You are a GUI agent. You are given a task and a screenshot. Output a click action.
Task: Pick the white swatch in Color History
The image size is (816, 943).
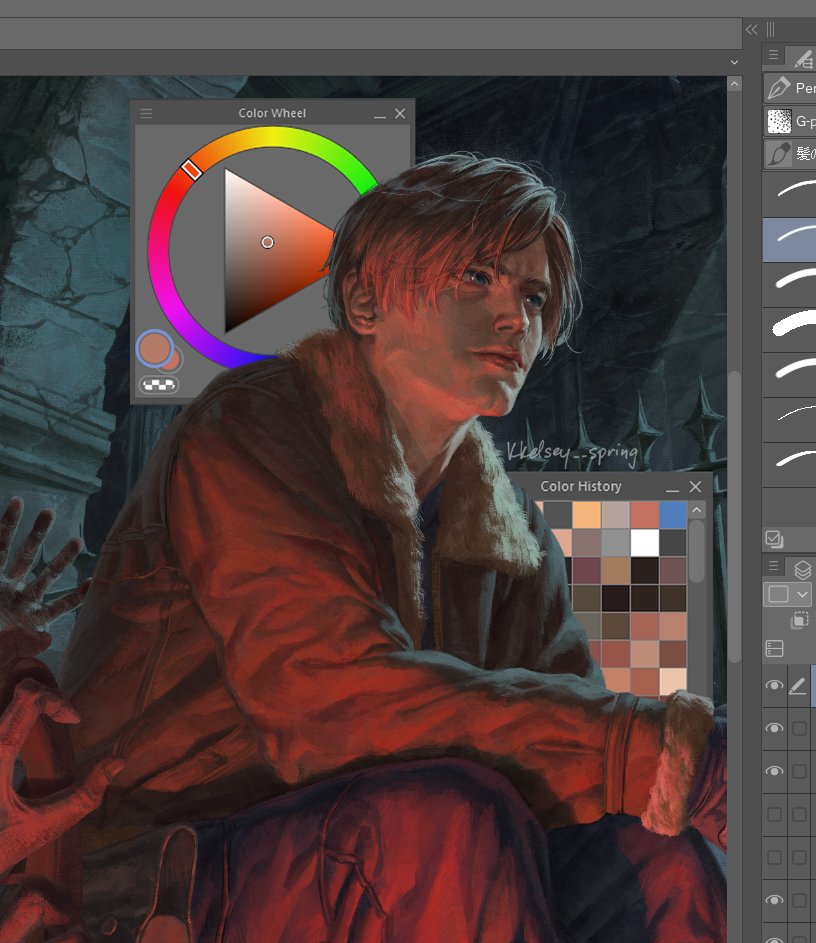tap(644, 543)
